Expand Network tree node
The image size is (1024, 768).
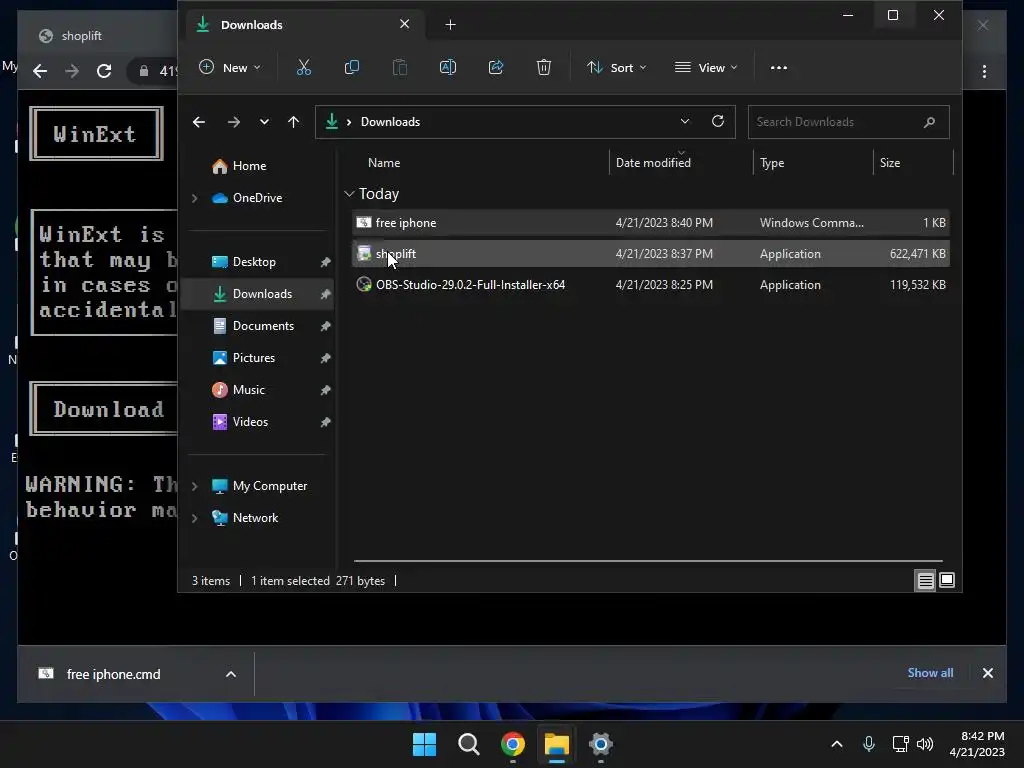click(x=195, y=518)
